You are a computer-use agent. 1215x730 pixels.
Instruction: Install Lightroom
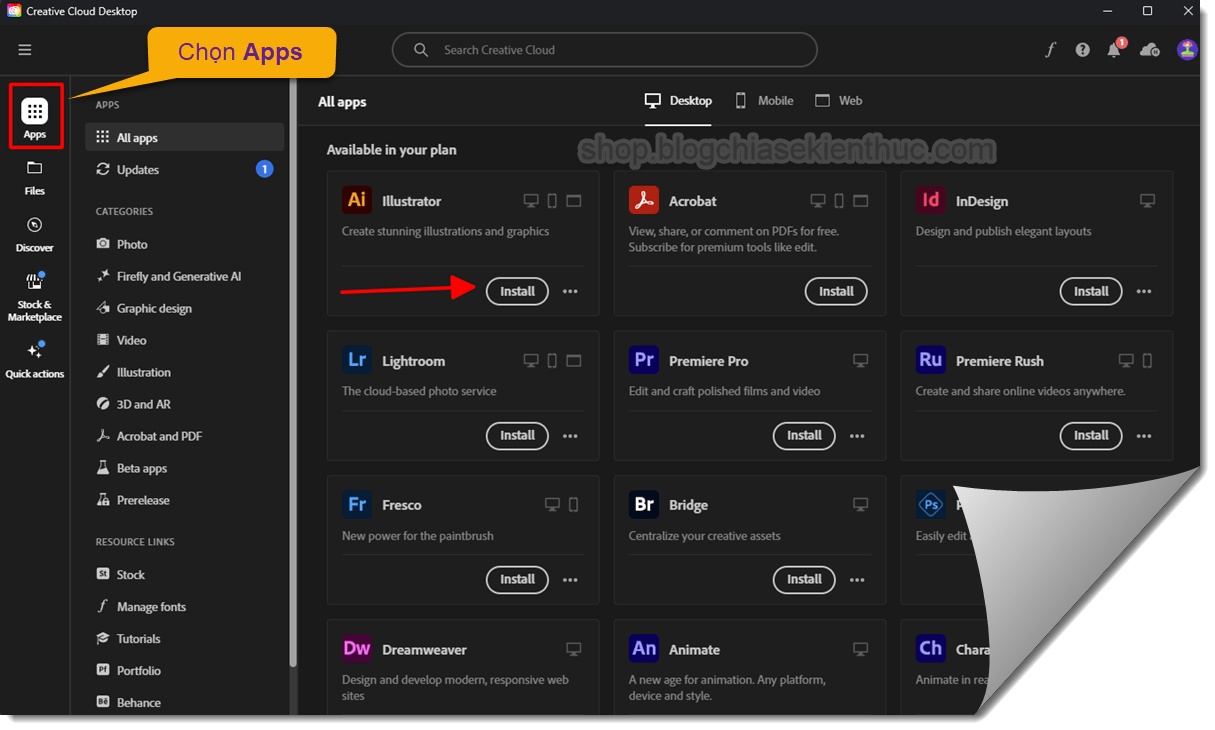coord(517,435)
